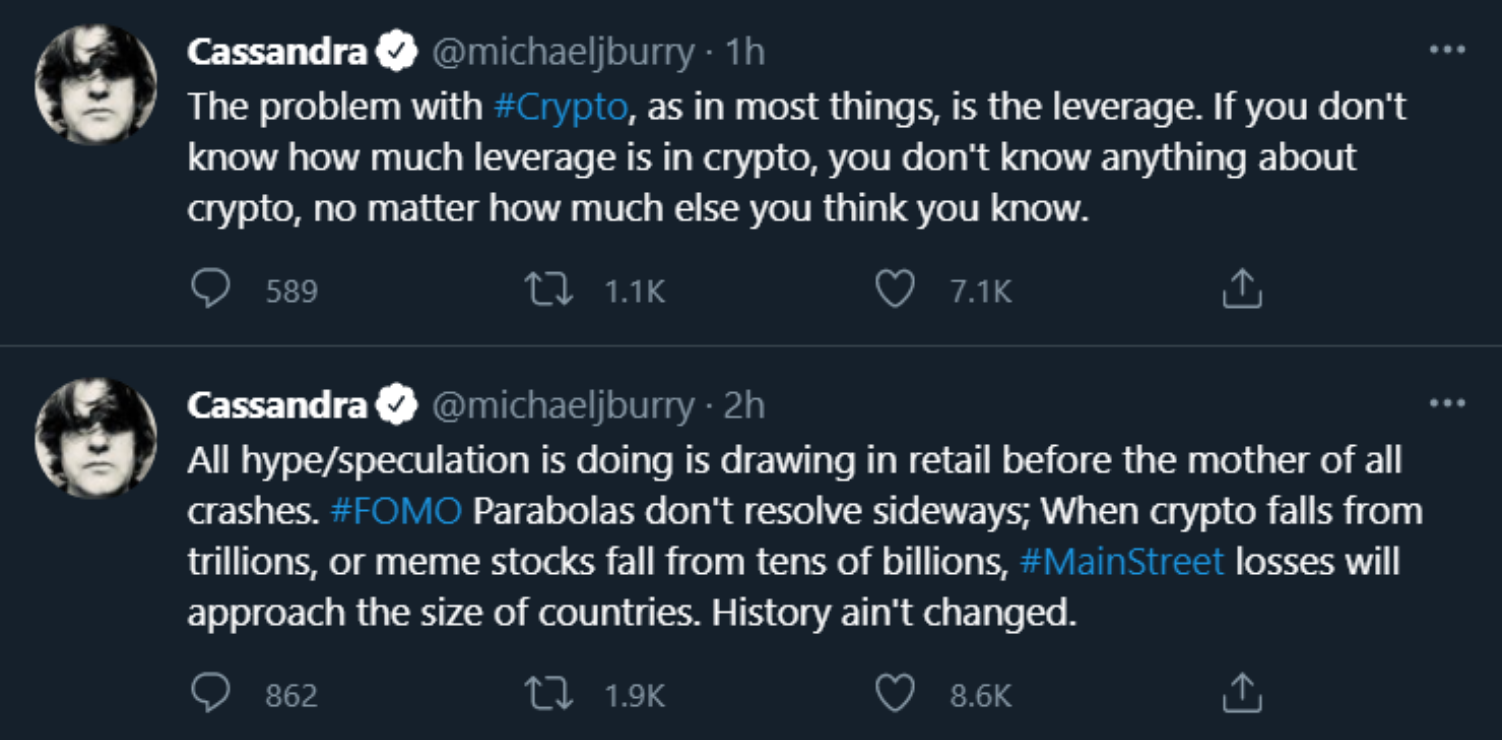
Task: Open the #FOMO hashtag link
Action: [x=395, y=511]
